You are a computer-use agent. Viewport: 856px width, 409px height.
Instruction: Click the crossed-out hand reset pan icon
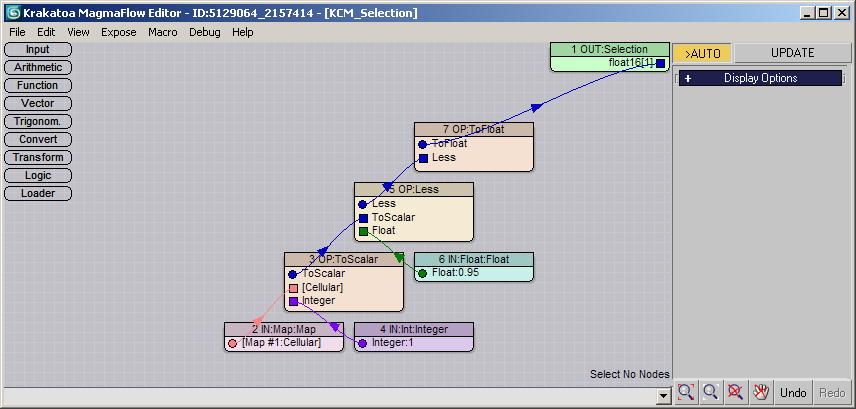point(760,392)
